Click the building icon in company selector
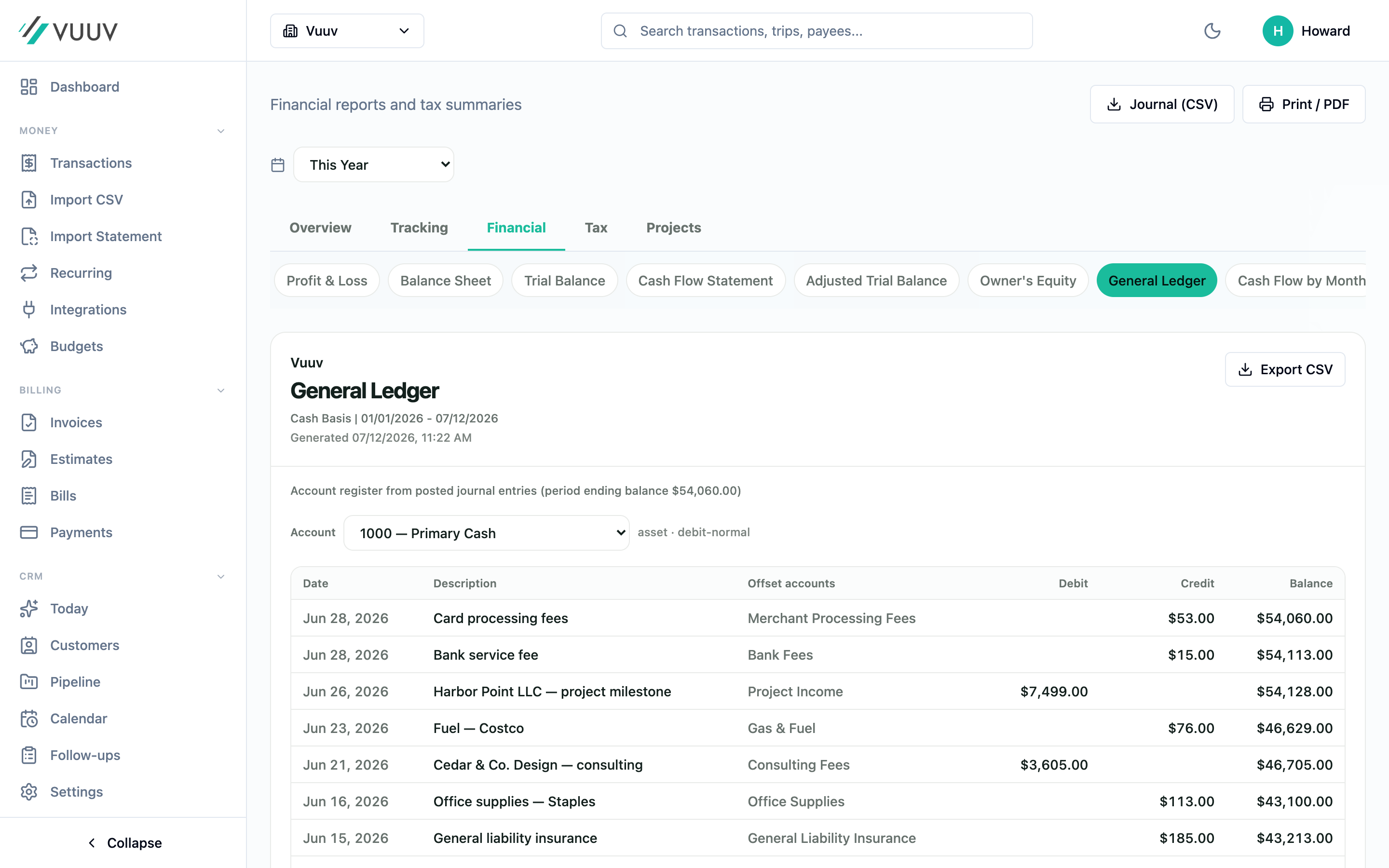1389x868 pixels. pyautogui.click(x=290, y=31)
